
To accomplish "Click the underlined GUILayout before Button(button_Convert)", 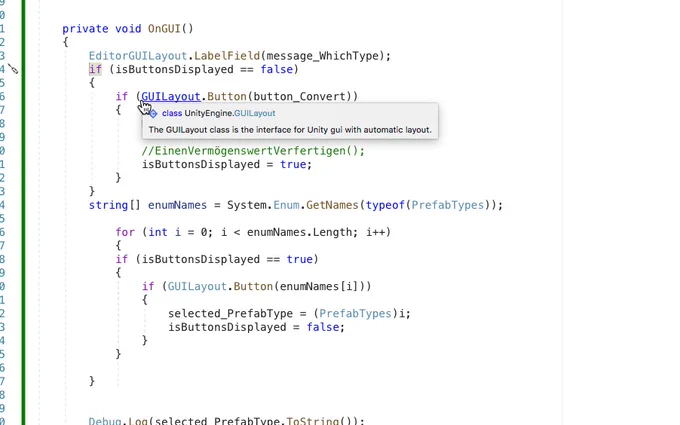I will [171, 96].
